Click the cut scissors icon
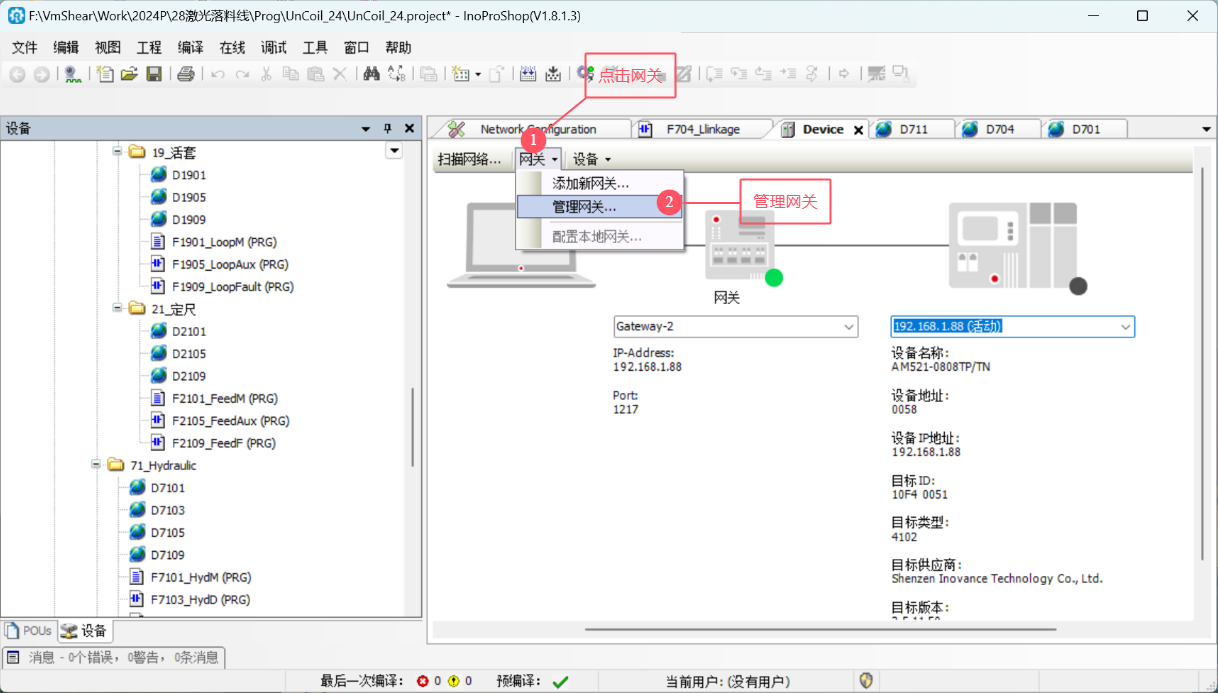This screenshot has height=693, width=1218. click(x=266, y=74)
